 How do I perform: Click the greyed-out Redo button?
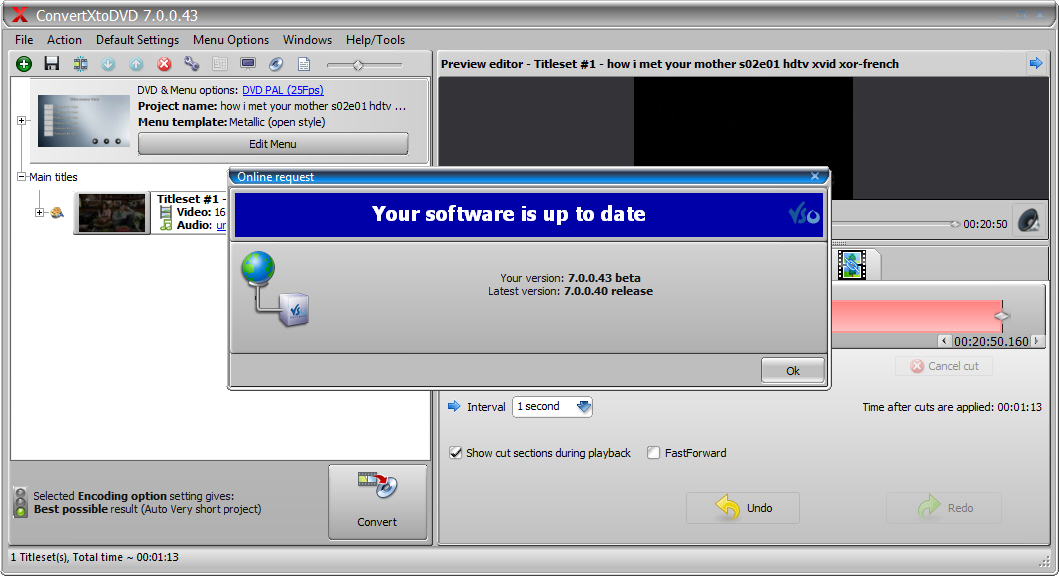coord(944,508)
